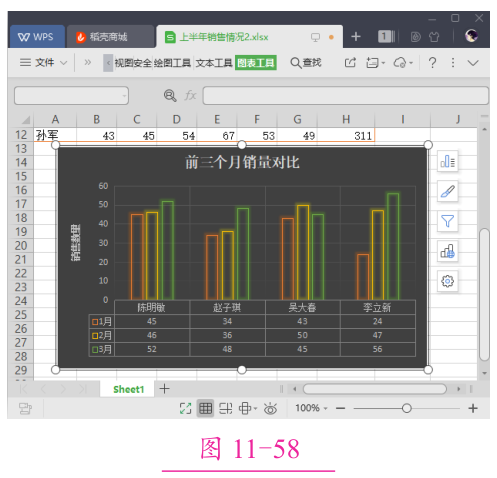Click the 3月 legend green swatch
The height and width of the screenshot is (478, 497).
point(95,349)
